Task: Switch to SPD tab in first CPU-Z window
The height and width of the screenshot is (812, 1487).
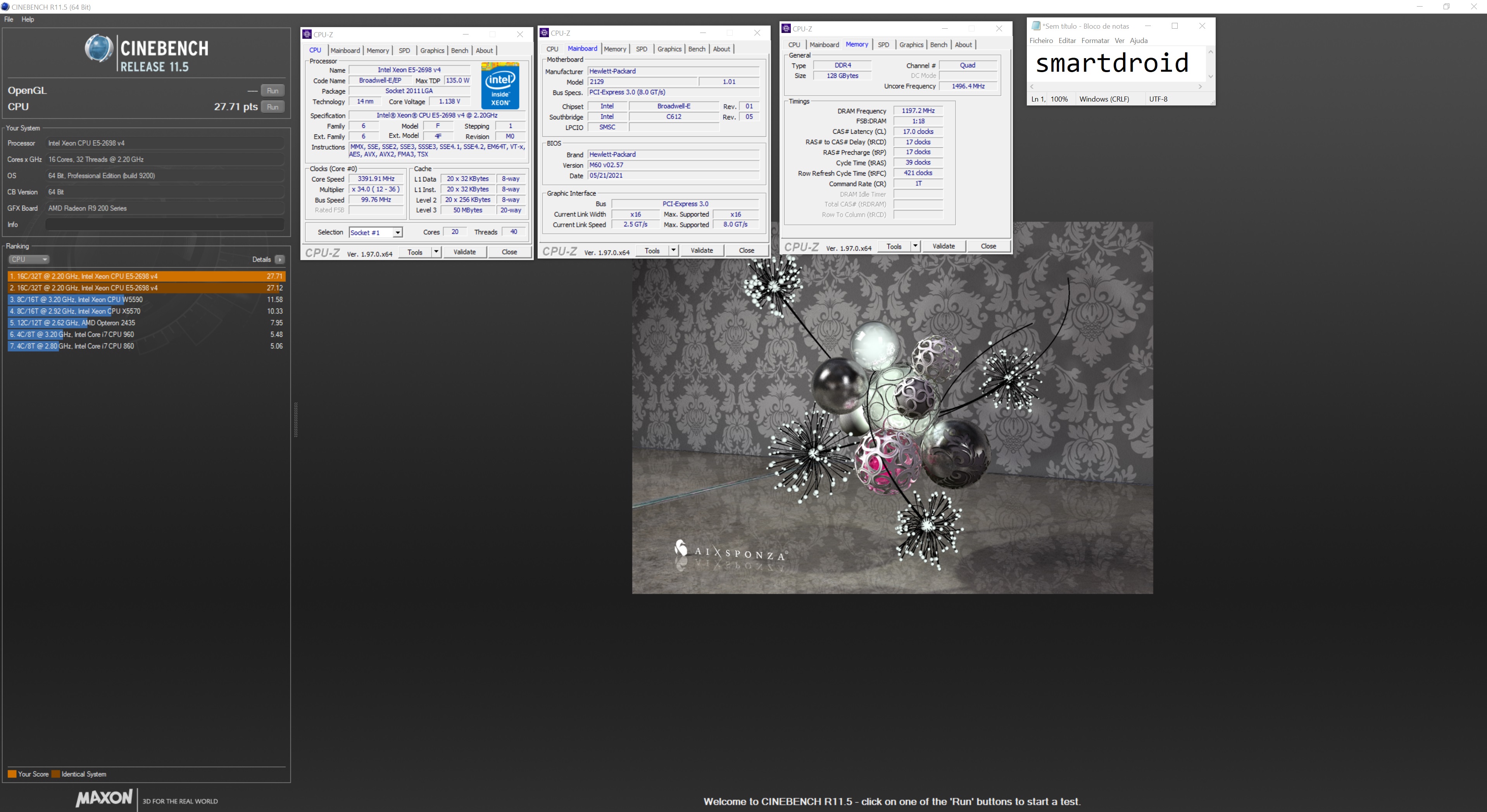Action: [404, 51]
